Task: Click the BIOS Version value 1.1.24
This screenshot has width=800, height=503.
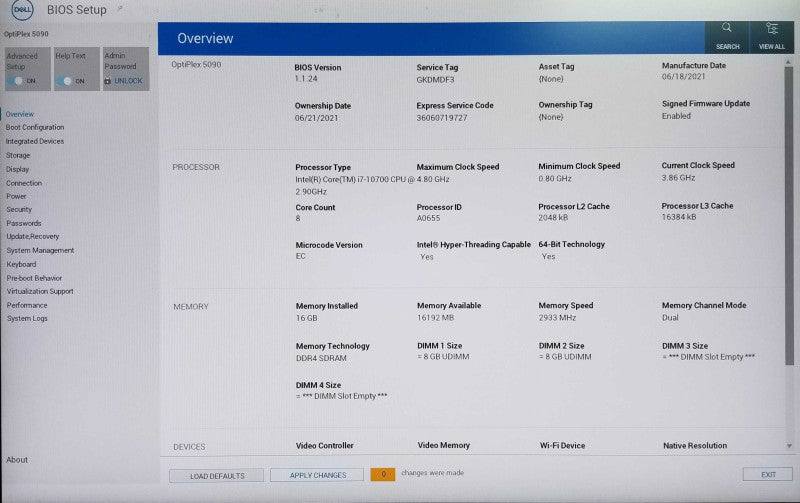Action: [x=306, y=79]
